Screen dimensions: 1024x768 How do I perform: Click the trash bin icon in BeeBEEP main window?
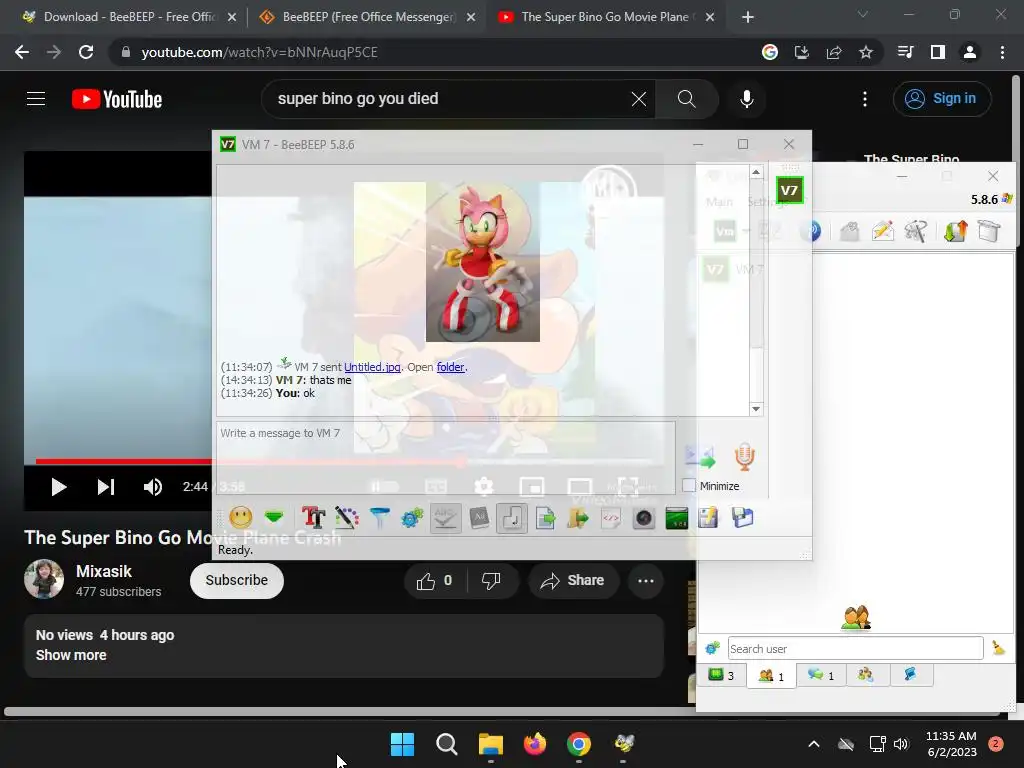(989, 231)
